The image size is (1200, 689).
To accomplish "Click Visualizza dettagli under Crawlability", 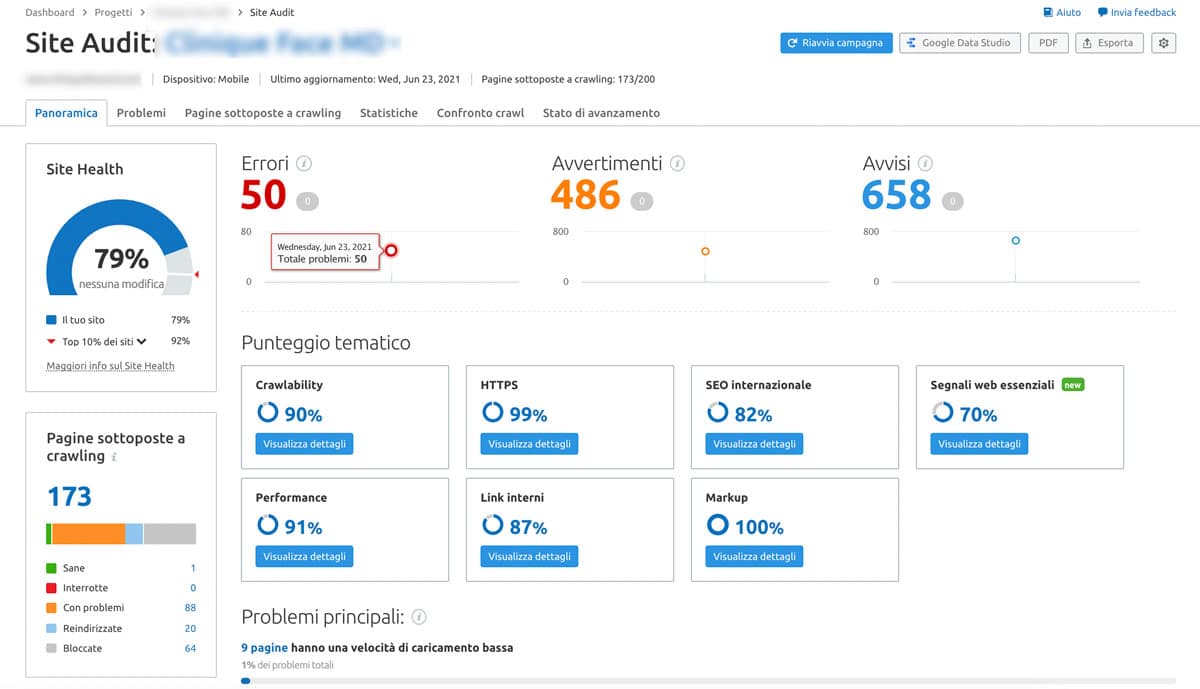I will [305, 444].
